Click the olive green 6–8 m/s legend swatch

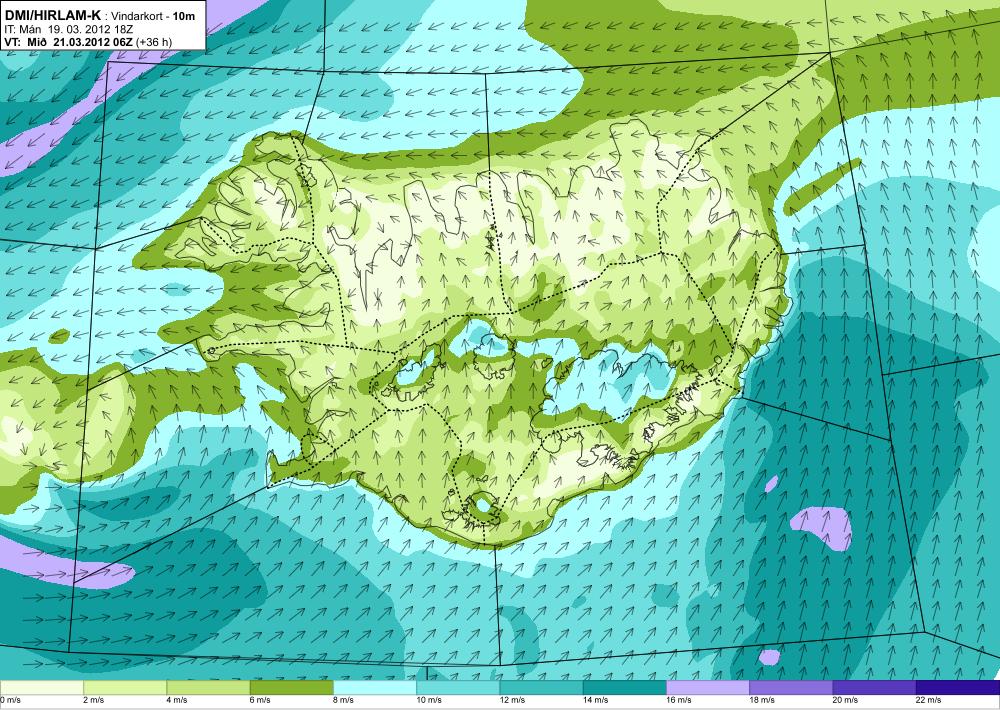coord(291,688)
